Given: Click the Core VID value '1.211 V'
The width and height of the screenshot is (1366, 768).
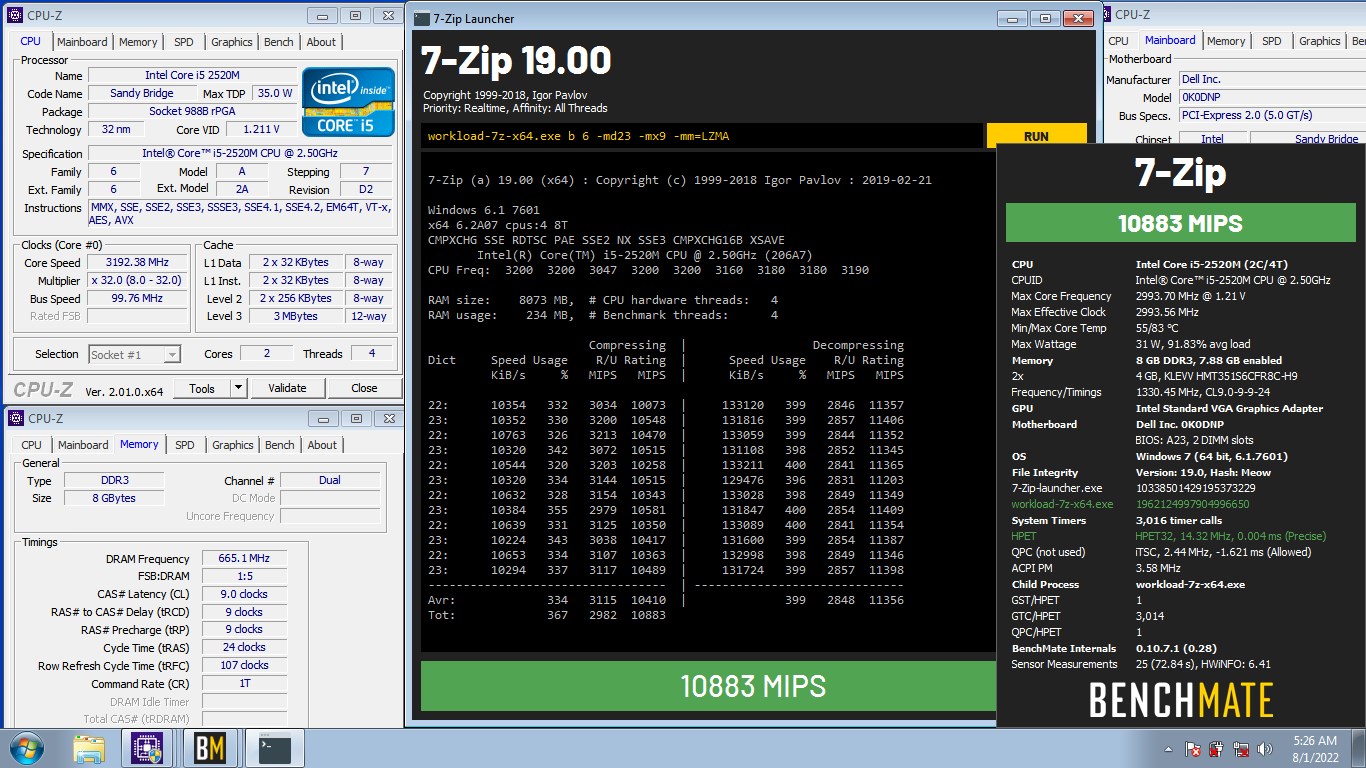Looking at the screenshot, I should pos(261,129).
